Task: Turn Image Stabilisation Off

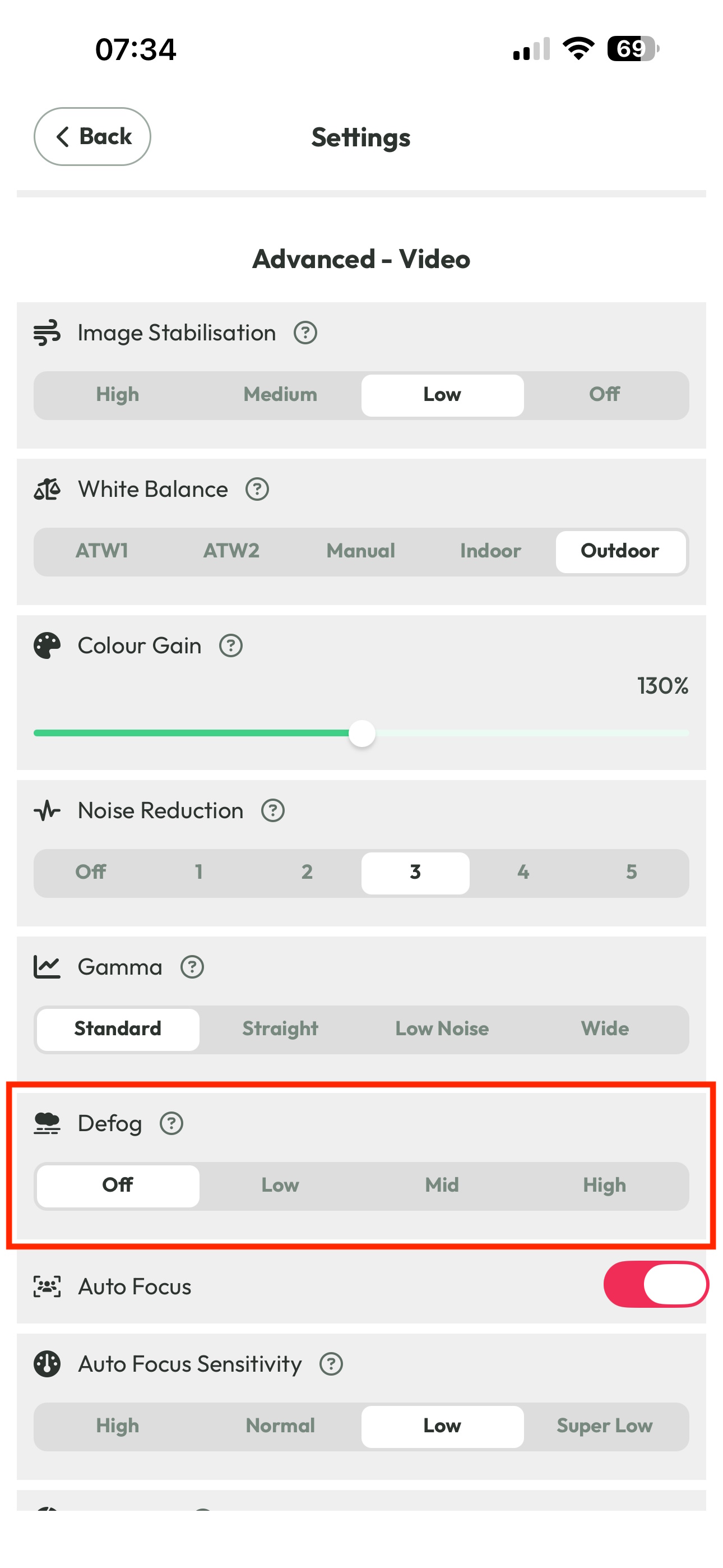Action: [x=604, y=395]
